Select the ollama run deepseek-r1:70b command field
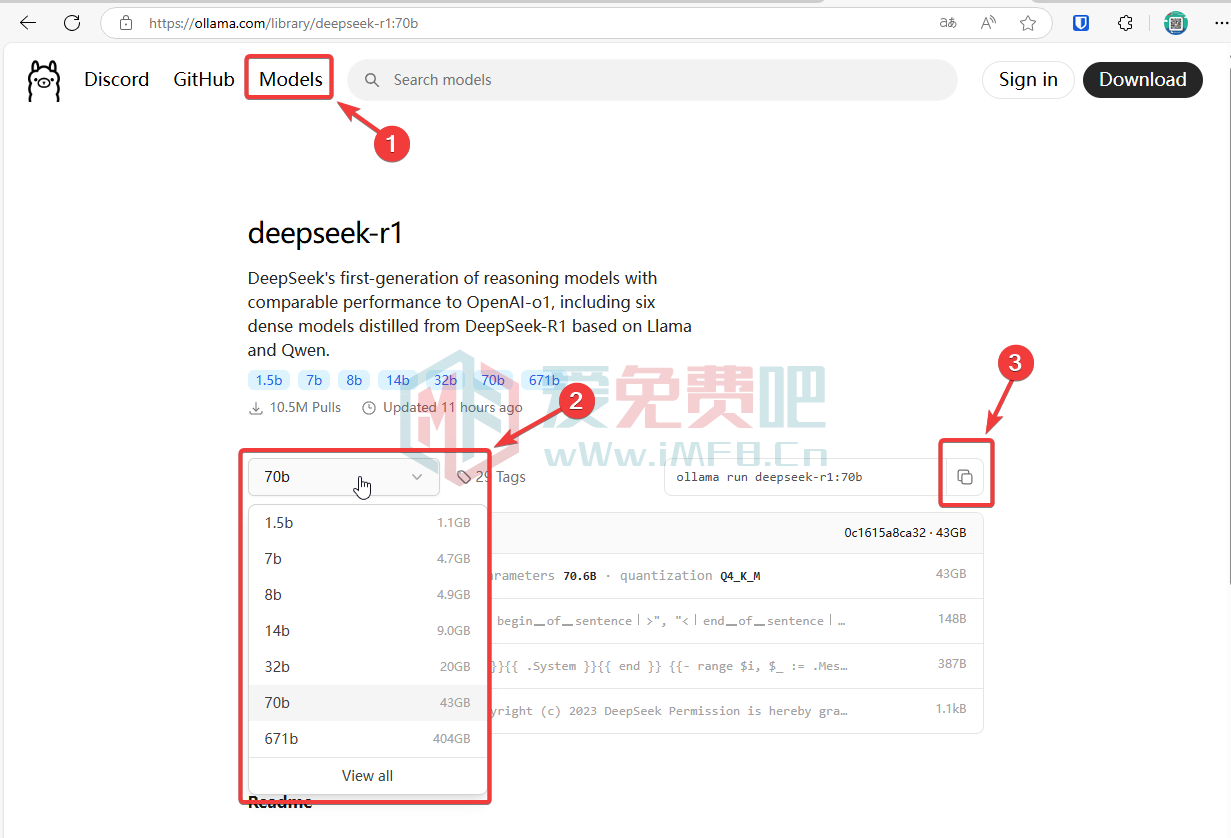Screen dimensions: 1231x838 pyautogui.click(x=805, y=477)
